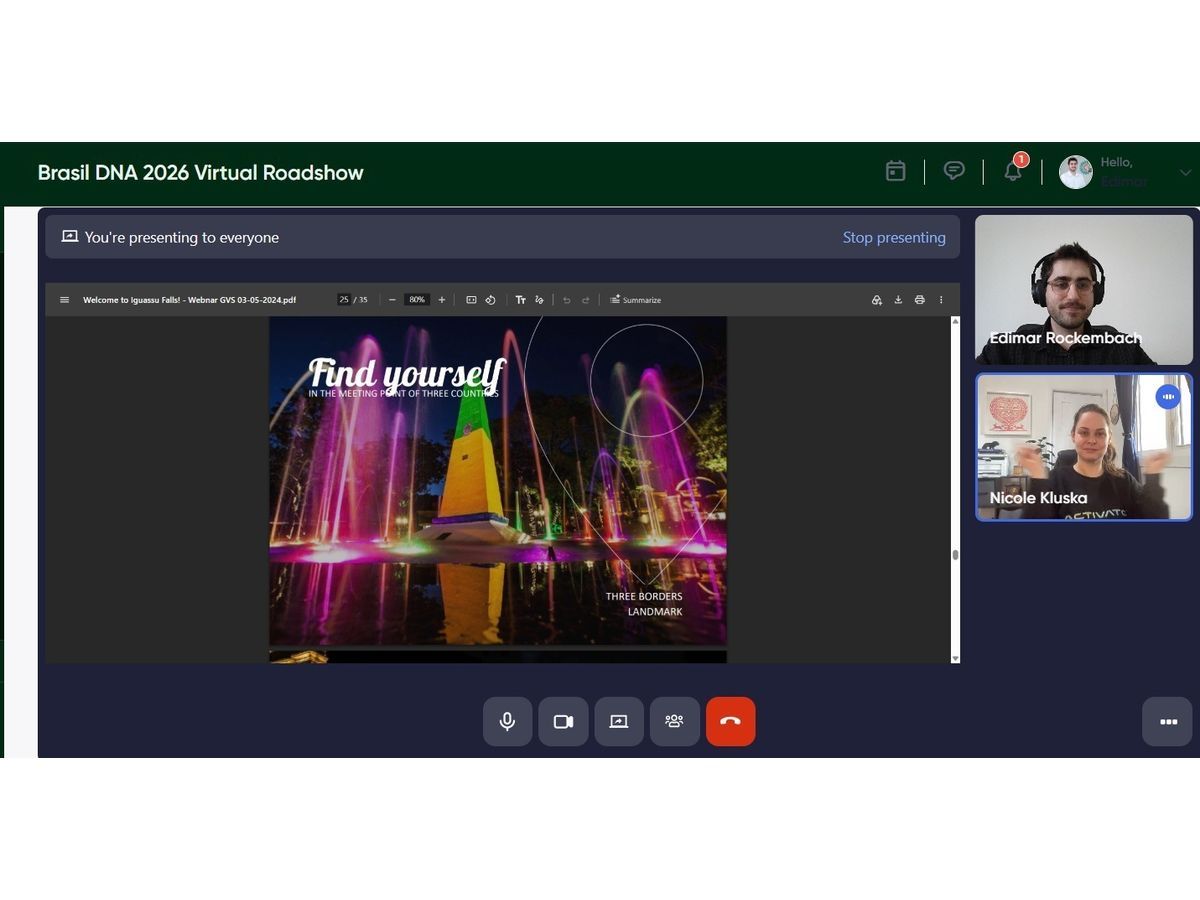Open the more options ellipsis button

click(1168, 722)
